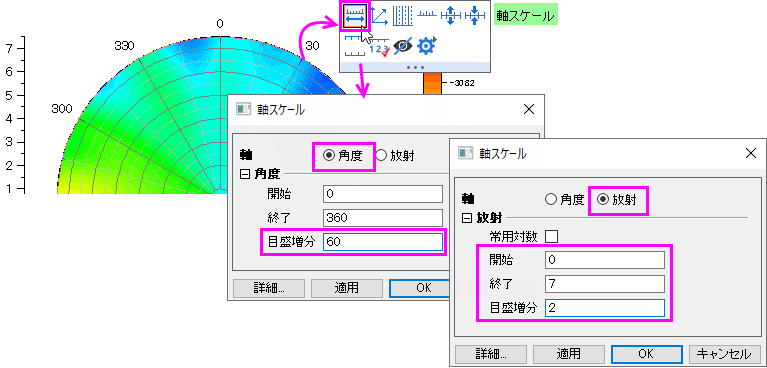The width and height of the screenshot is (767, 368).
Task: Click the 目盛増分 field showing 60
Action: tap(383, 241)
